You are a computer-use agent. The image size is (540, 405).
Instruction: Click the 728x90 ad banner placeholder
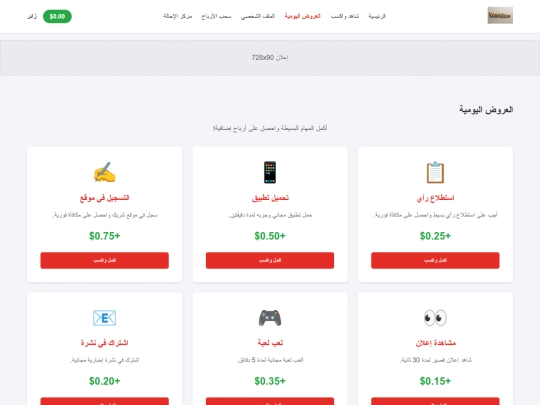(270, 58)
